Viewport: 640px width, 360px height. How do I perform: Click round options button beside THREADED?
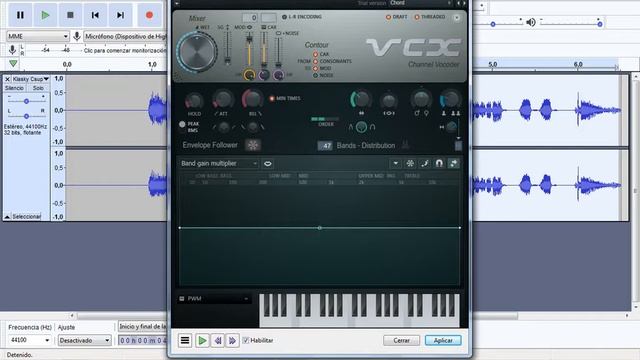pyautogui.click(x=457, y=18)
